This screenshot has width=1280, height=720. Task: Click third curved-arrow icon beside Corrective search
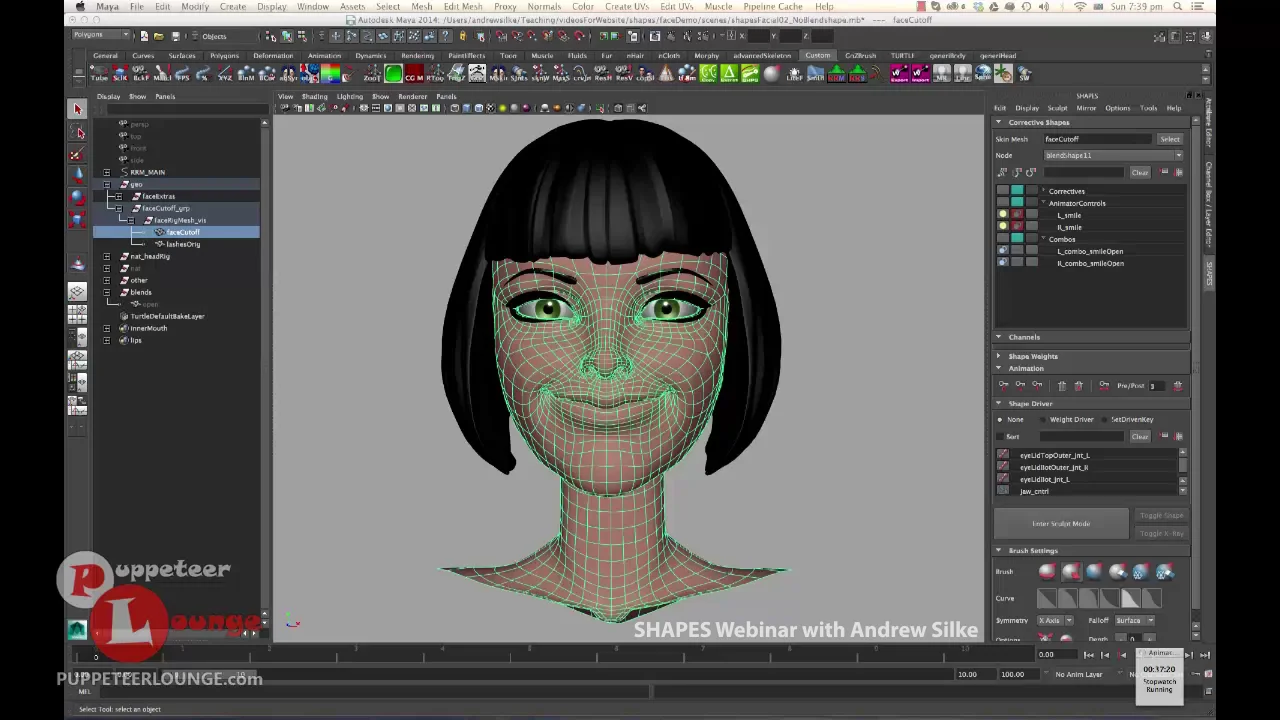pyautogui.click(x=1031, y=172)
